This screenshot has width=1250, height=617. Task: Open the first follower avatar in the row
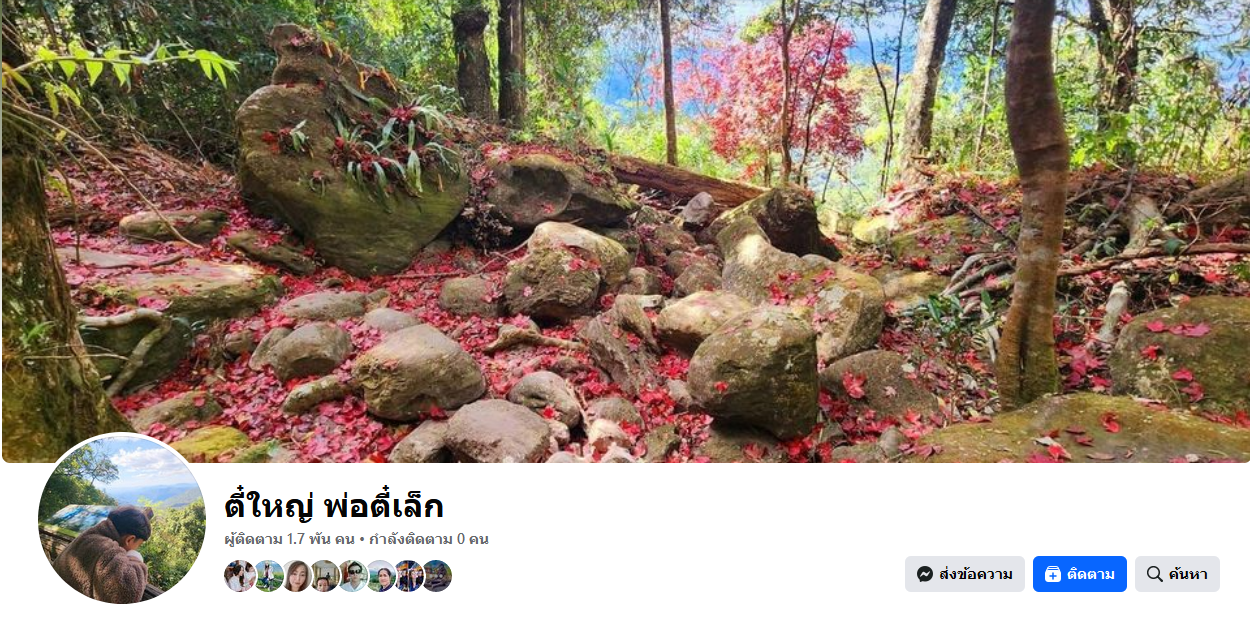click(x=240, y=576)
